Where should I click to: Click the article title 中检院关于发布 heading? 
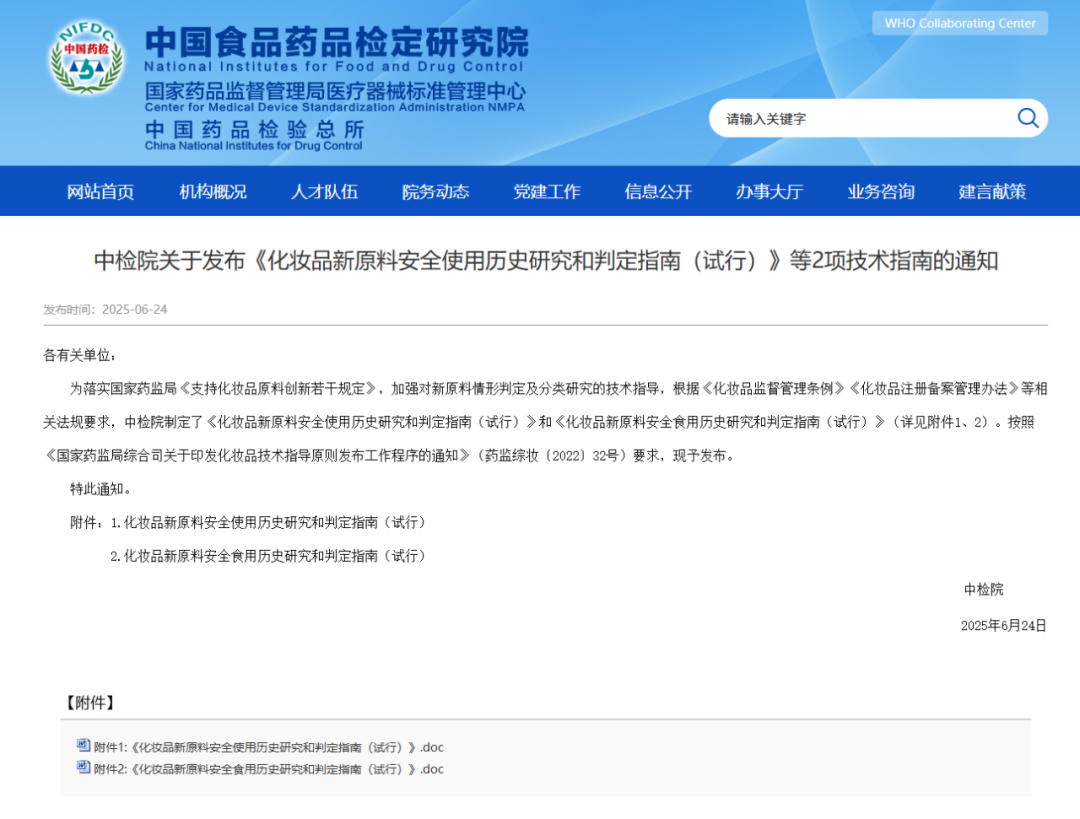click(546, 260)
